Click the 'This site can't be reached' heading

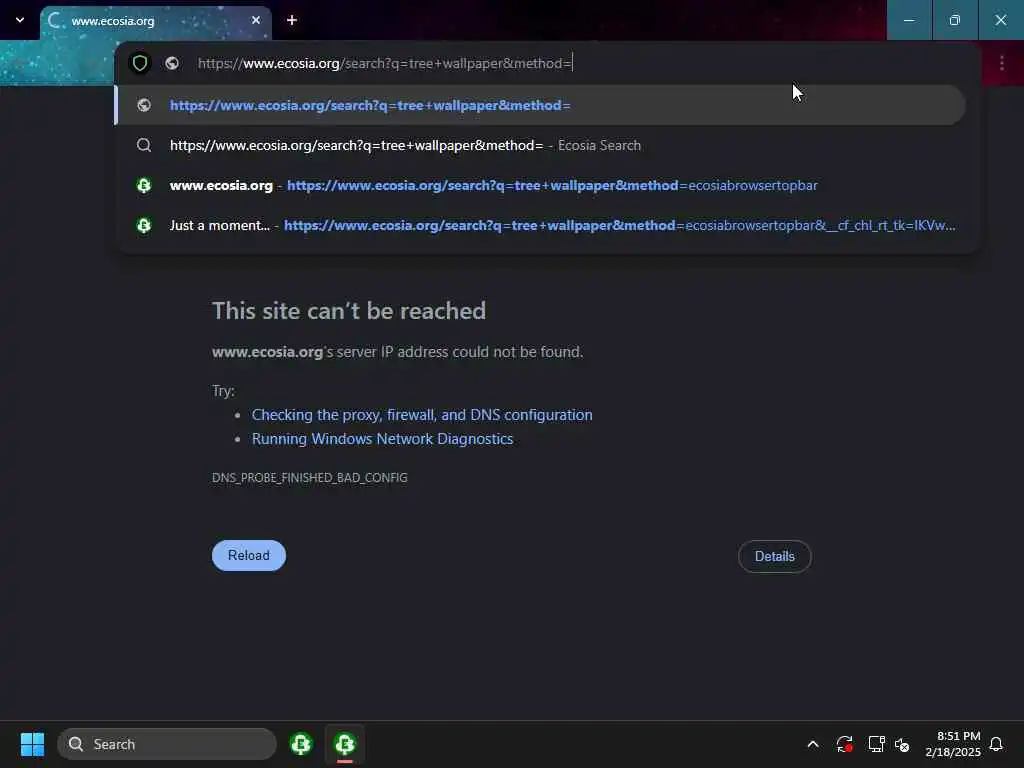coord(349,311)
